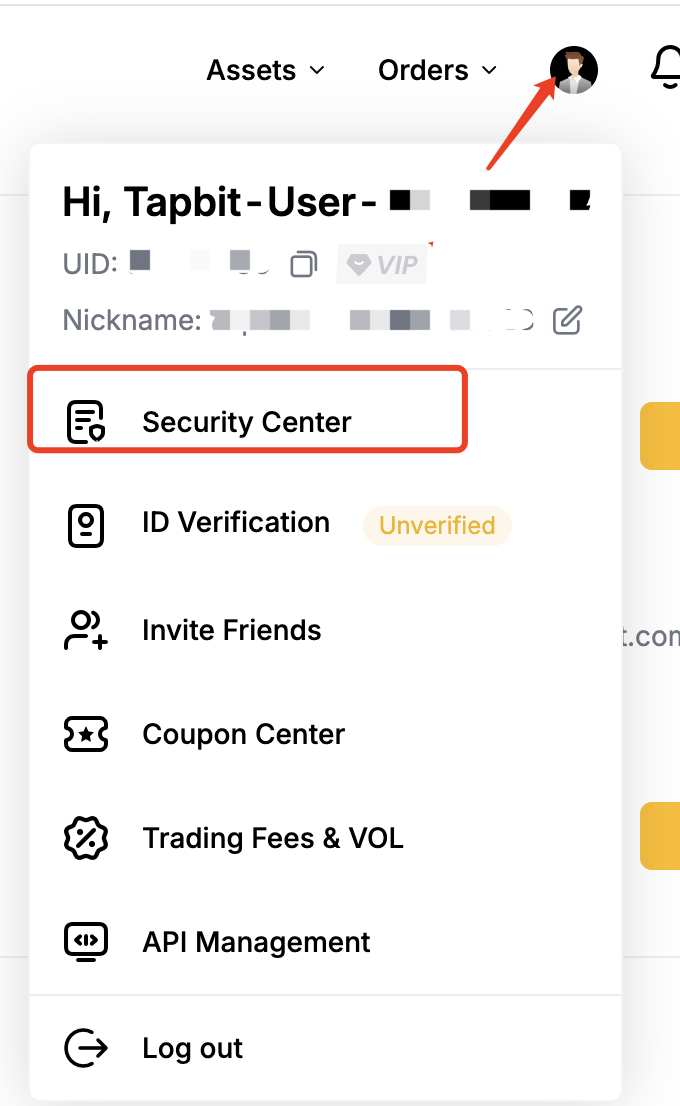Click the Unverified status badge
Screen dimensions: 680x1106
tap(437, 526)
